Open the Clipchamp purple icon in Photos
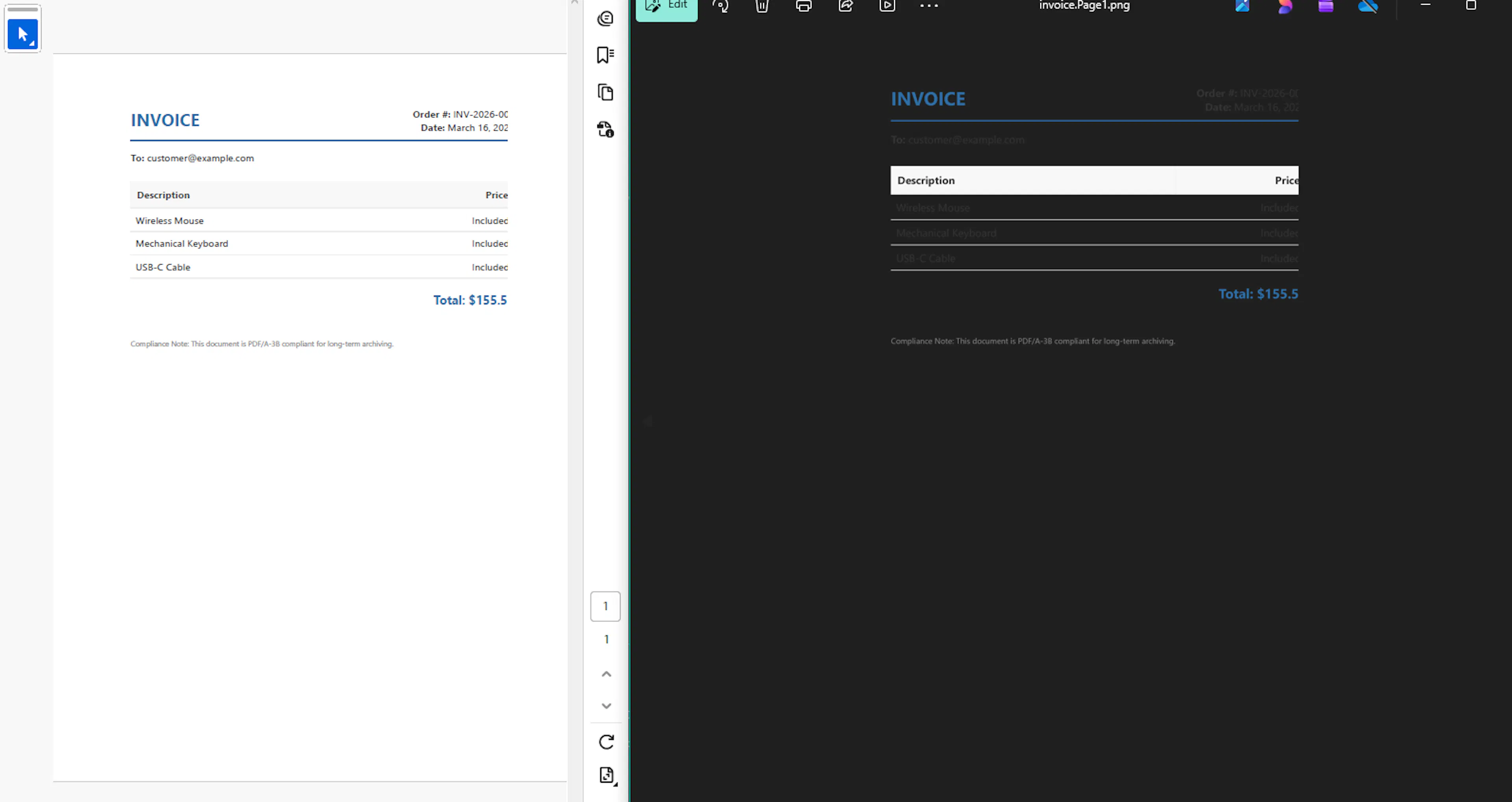This screenshot has width=1512, height=802. click(x=1326, y=6)
